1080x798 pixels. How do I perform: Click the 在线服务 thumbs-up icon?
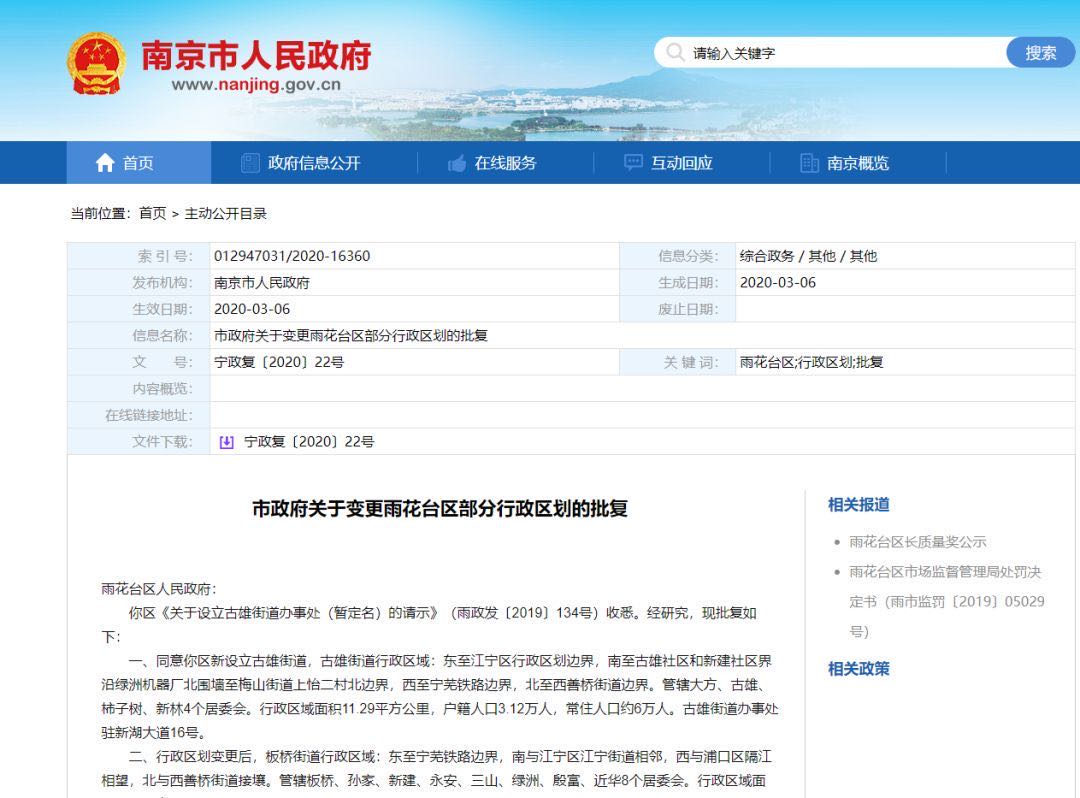coord(457,163)
